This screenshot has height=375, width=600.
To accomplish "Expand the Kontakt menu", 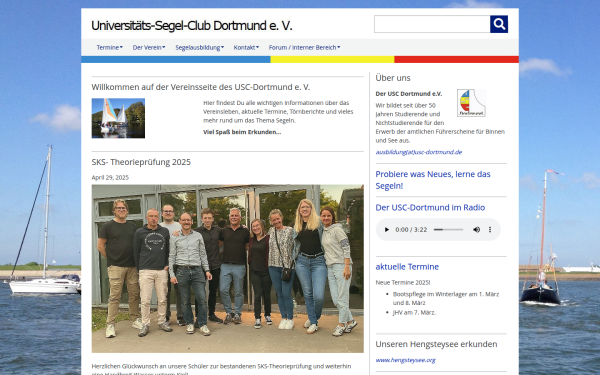I will [246, 47].
